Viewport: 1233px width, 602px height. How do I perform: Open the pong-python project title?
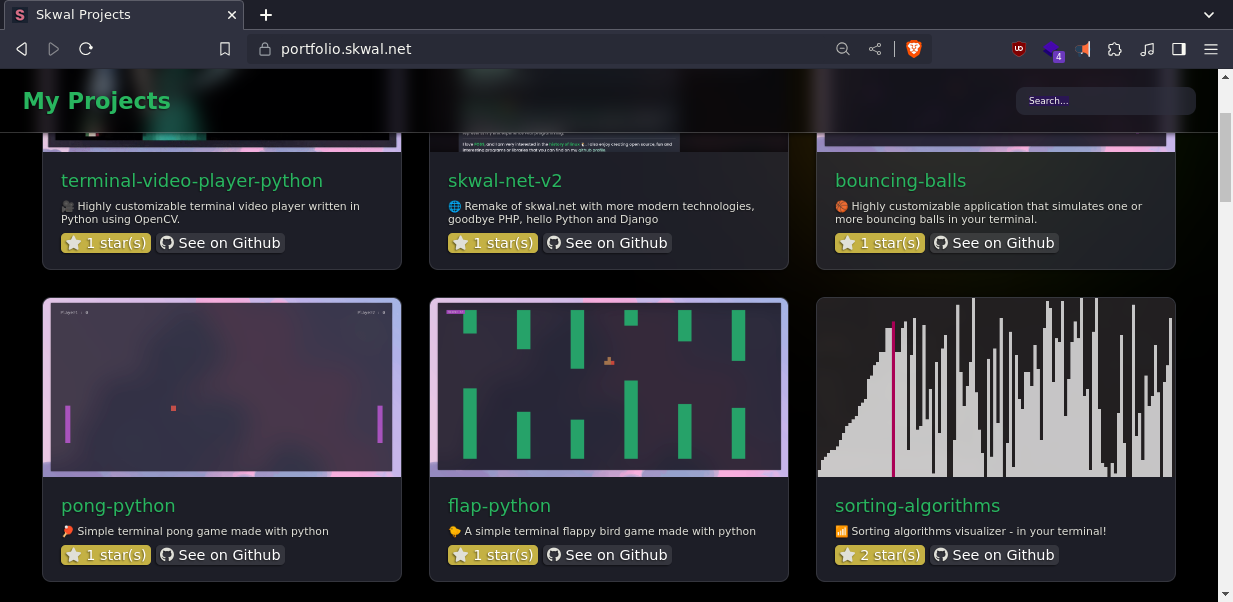118,506
